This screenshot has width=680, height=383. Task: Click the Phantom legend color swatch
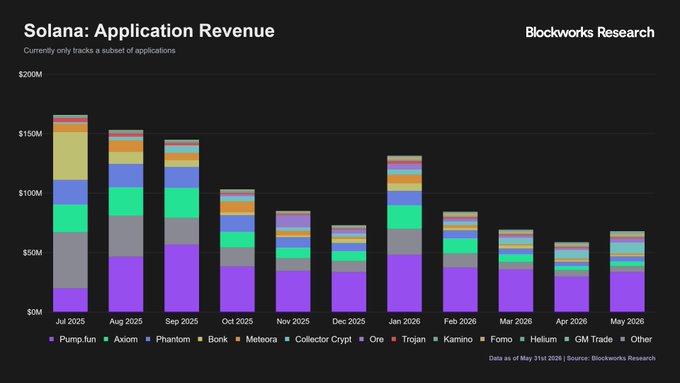[148, 339]
